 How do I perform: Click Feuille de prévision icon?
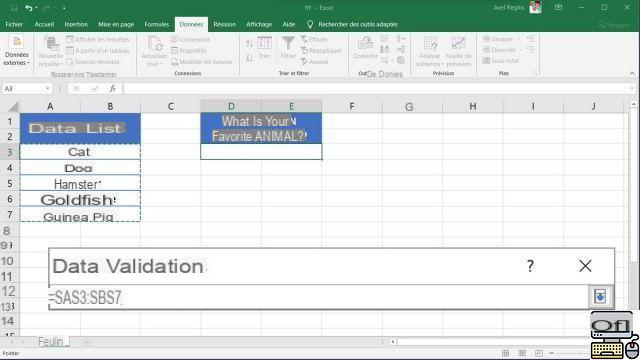[458, 51]
